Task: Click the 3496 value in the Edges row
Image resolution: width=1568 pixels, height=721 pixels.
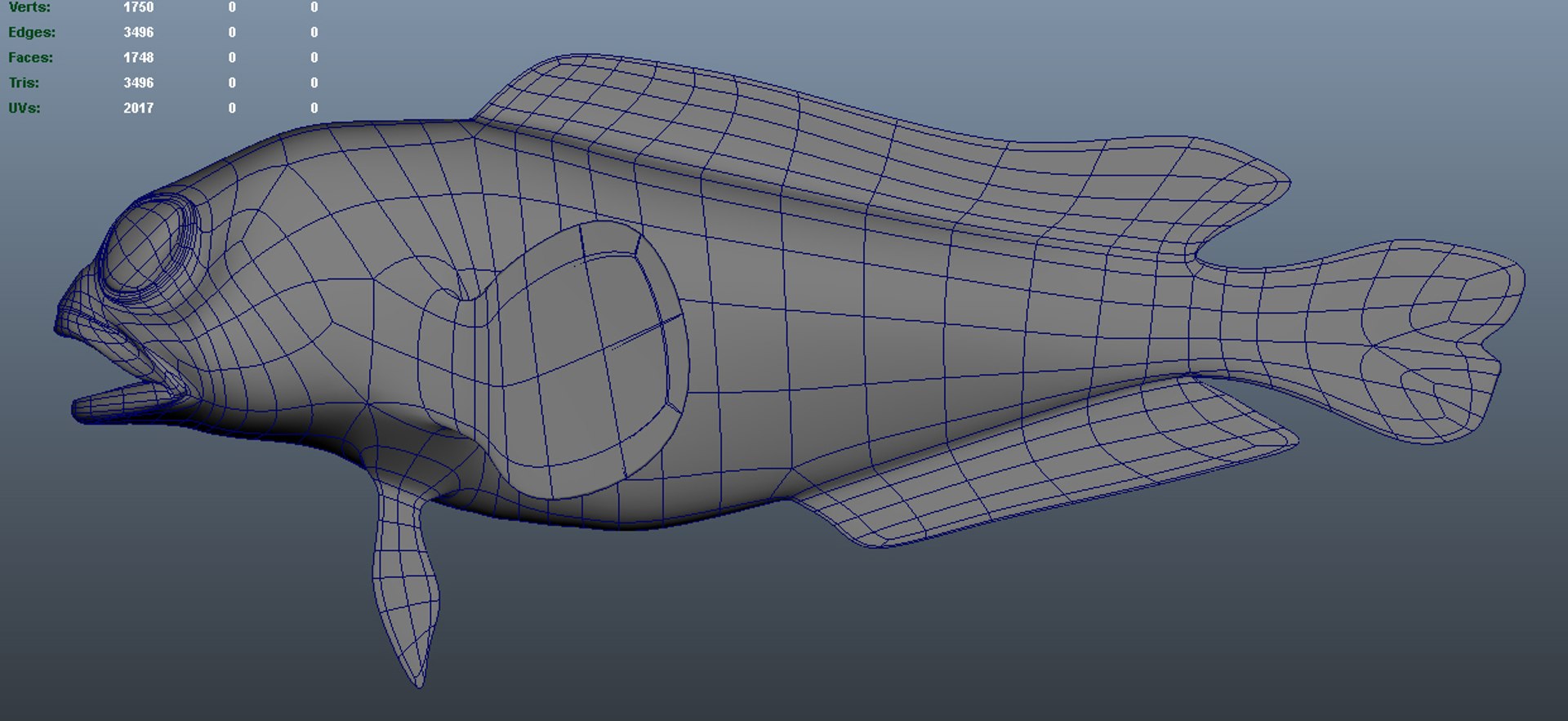Action: pyautogui.click(x=138, y=33)
